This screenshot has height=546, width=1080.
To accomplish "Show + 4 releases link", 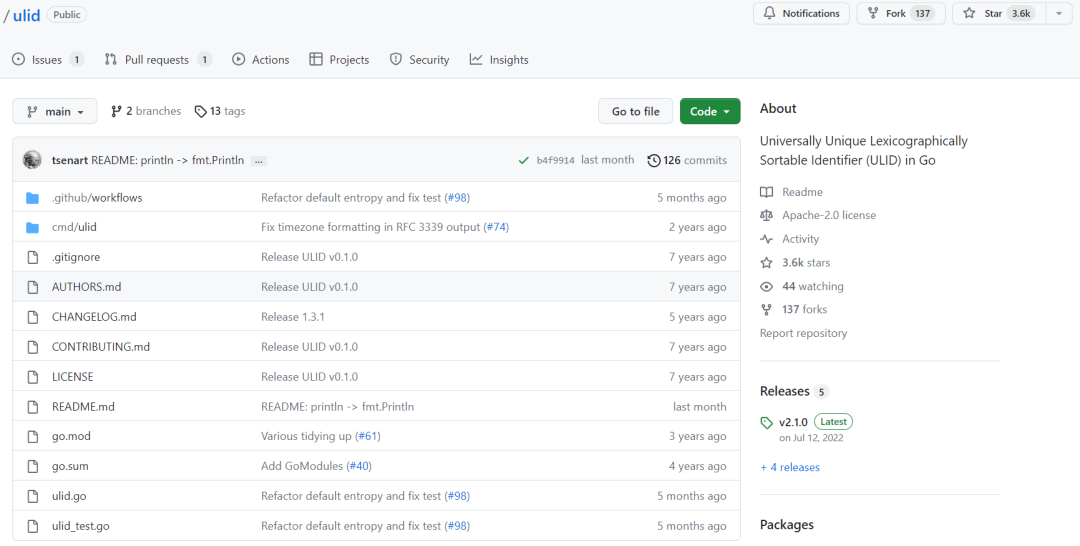I will (790, 468).
